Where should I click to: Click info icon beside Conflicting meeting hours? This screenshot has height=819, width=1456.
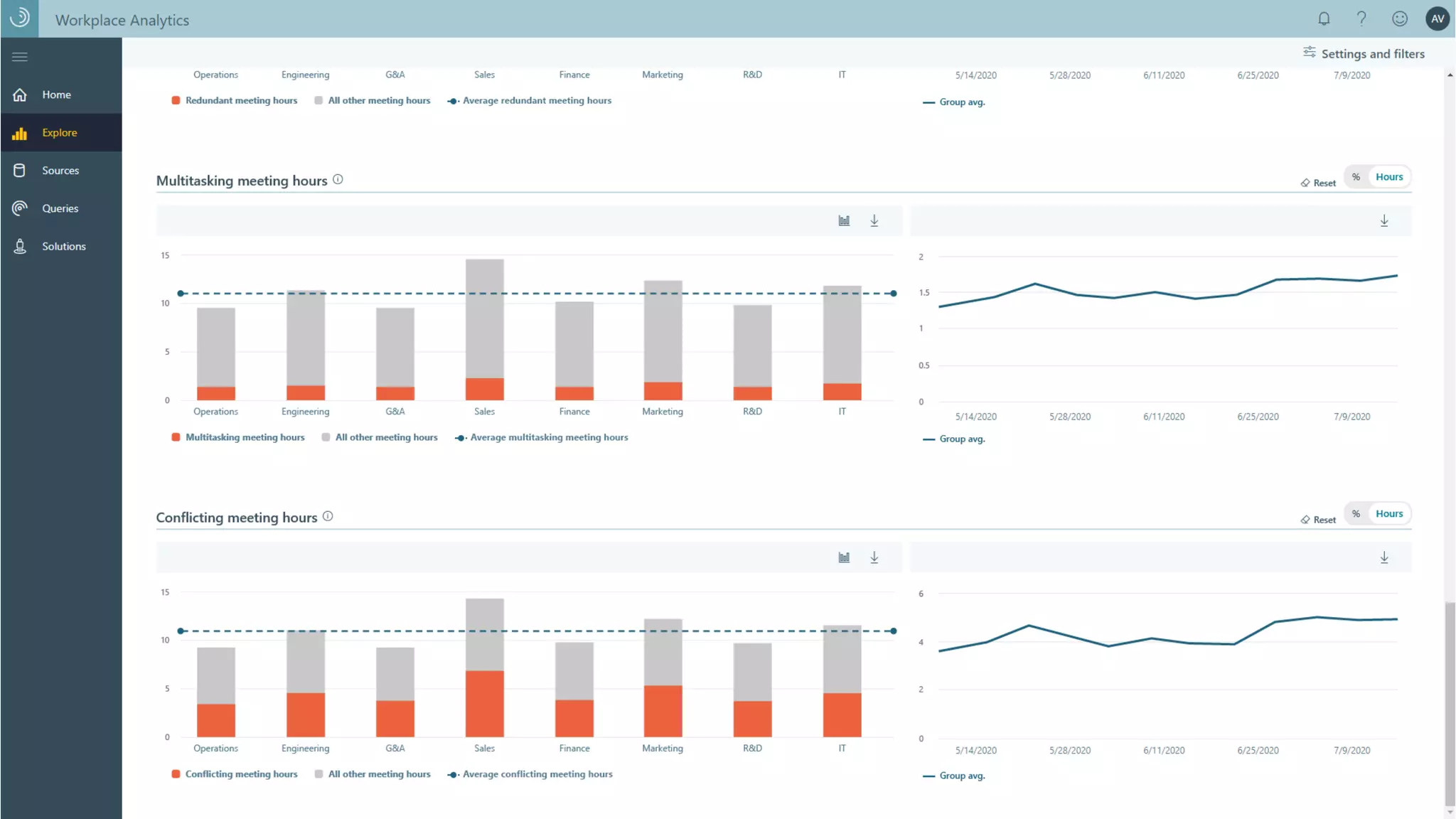point(328,517)
